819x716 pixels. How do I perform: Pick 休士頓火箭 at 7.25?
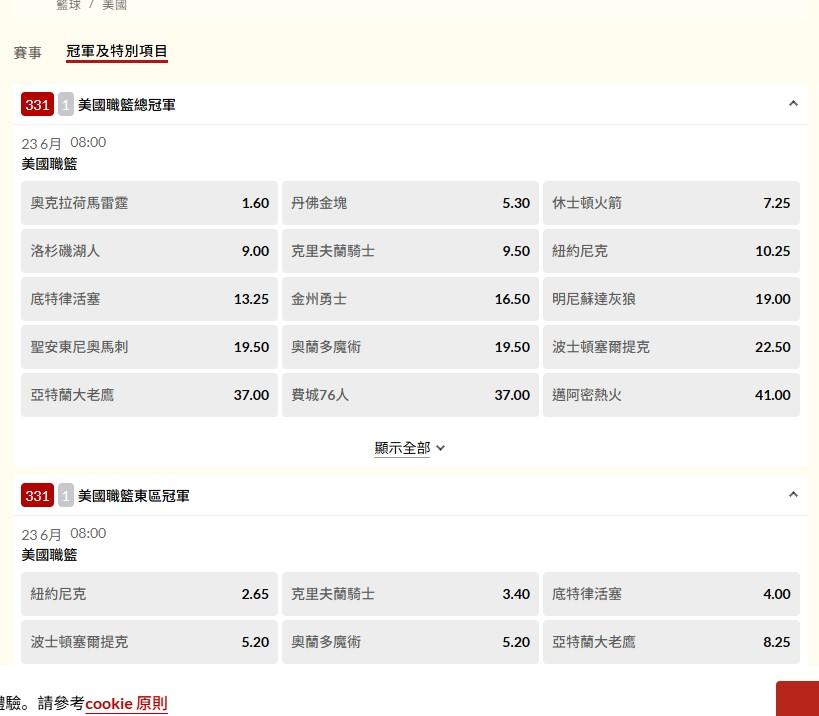tap(671, 203)
